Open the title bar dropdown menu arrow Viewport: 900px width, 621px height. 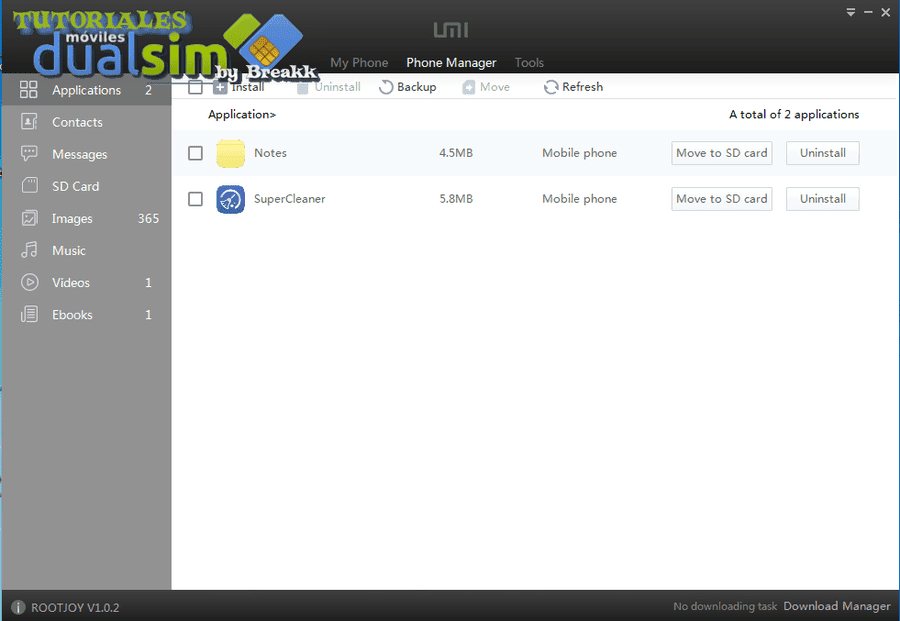pos(851,12)
